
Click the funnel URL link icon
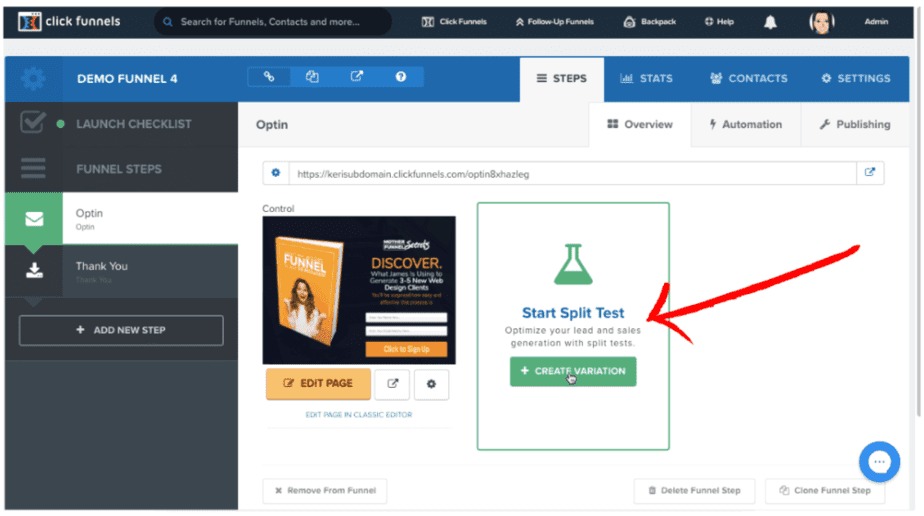pyautogui.click(x=269, y=77)
